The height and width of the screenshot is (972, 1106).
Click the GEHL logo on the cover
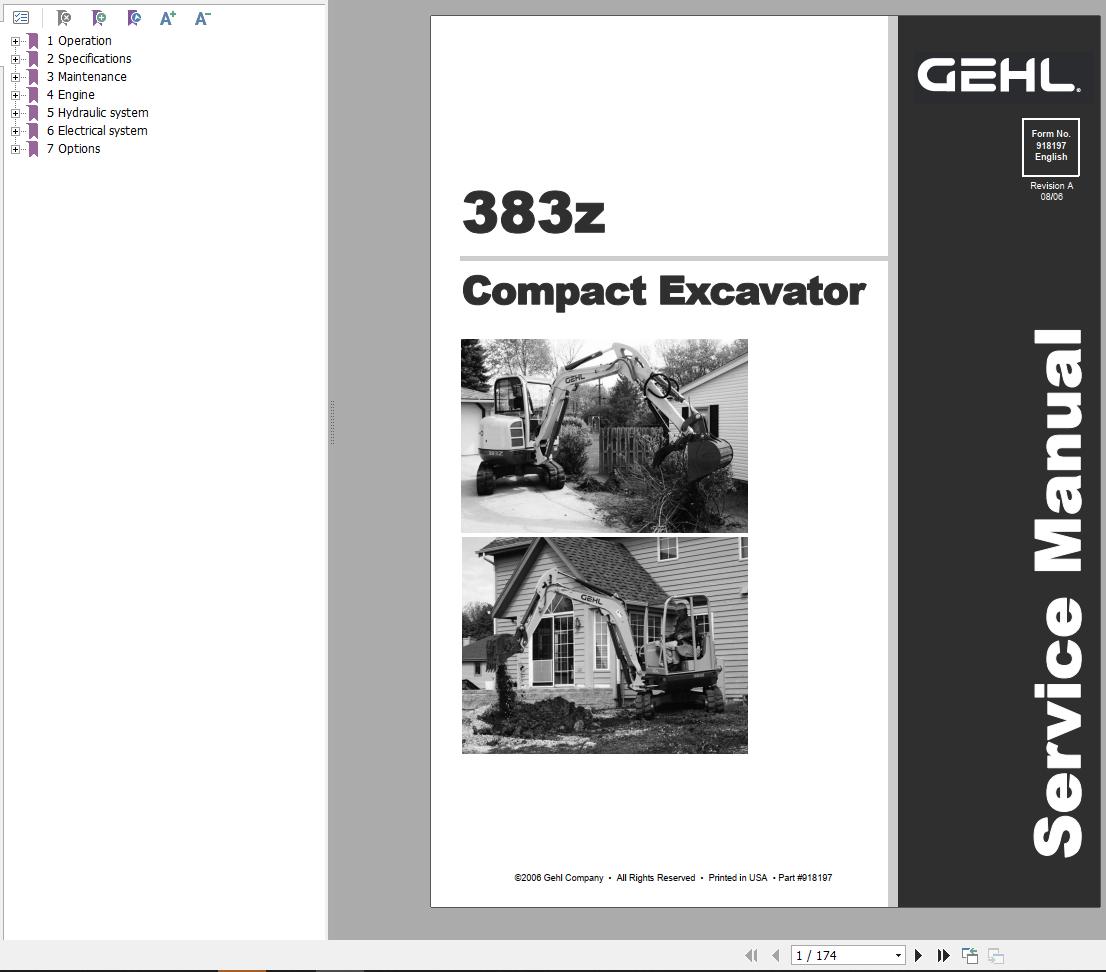click(x=998, y=75)
